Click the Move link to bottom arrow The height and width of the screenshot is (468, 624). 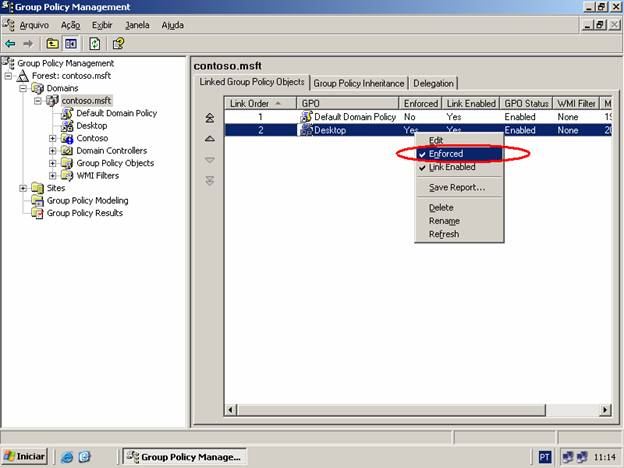[x=210, y=181]
